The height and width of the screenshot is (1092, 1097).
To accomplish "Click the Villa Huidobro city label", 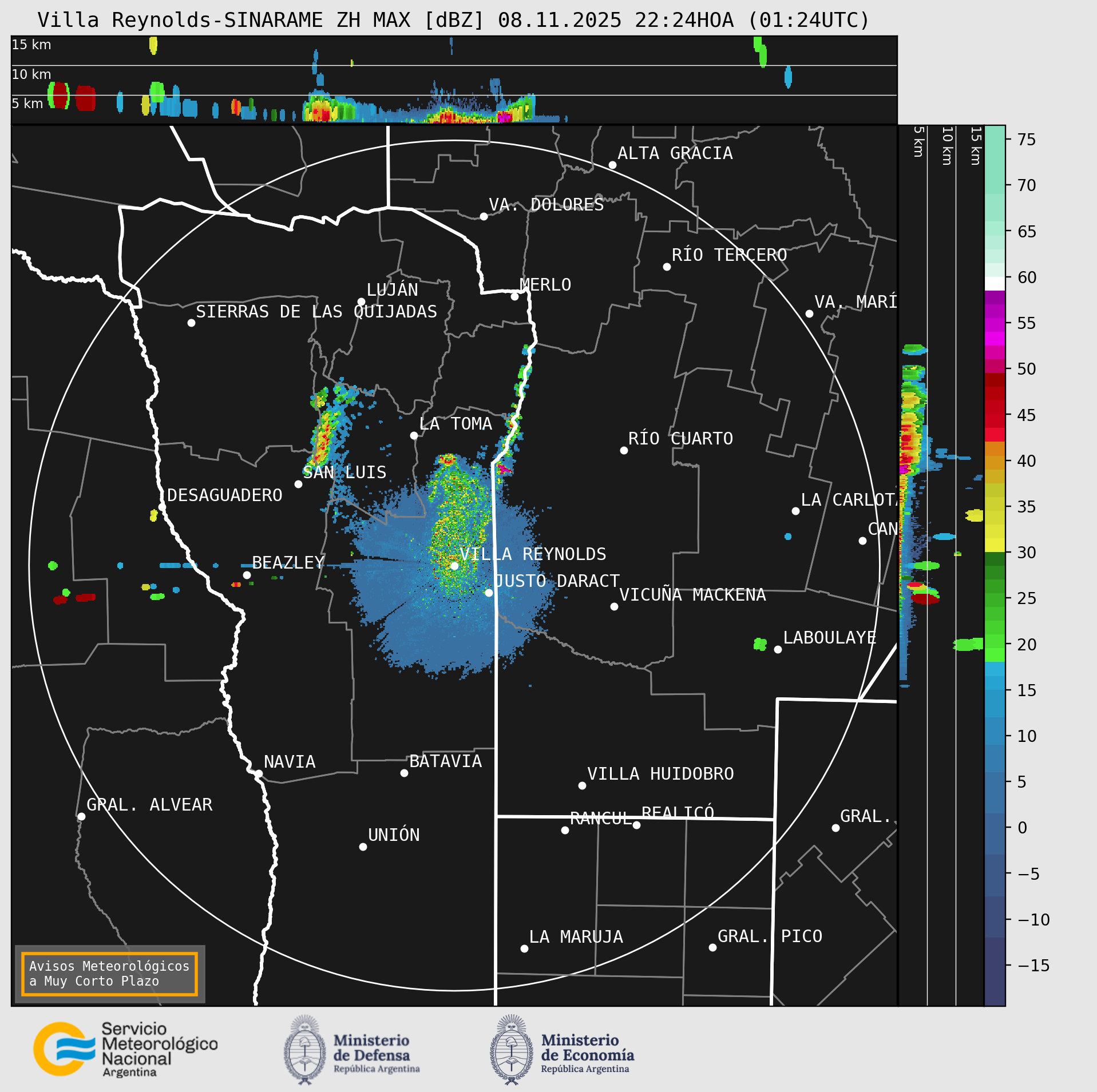I will point(660,774).
